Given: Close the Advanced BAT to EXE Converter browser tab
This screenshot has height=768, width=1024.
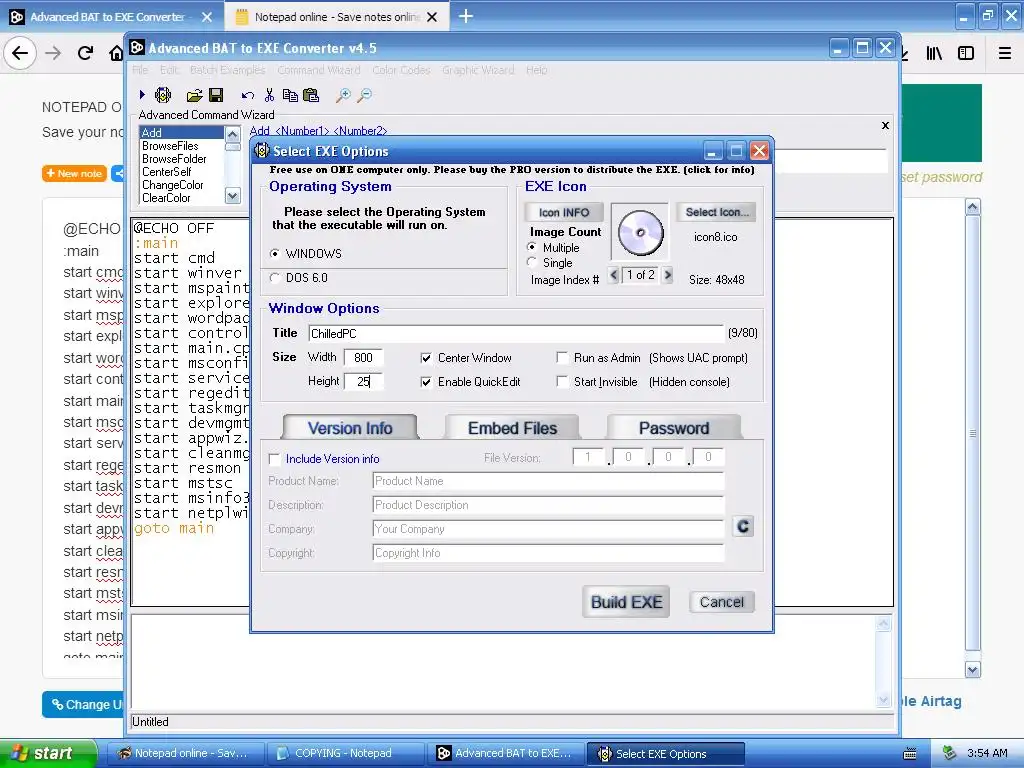Looking at the screenshot, I should coord(207,17).
